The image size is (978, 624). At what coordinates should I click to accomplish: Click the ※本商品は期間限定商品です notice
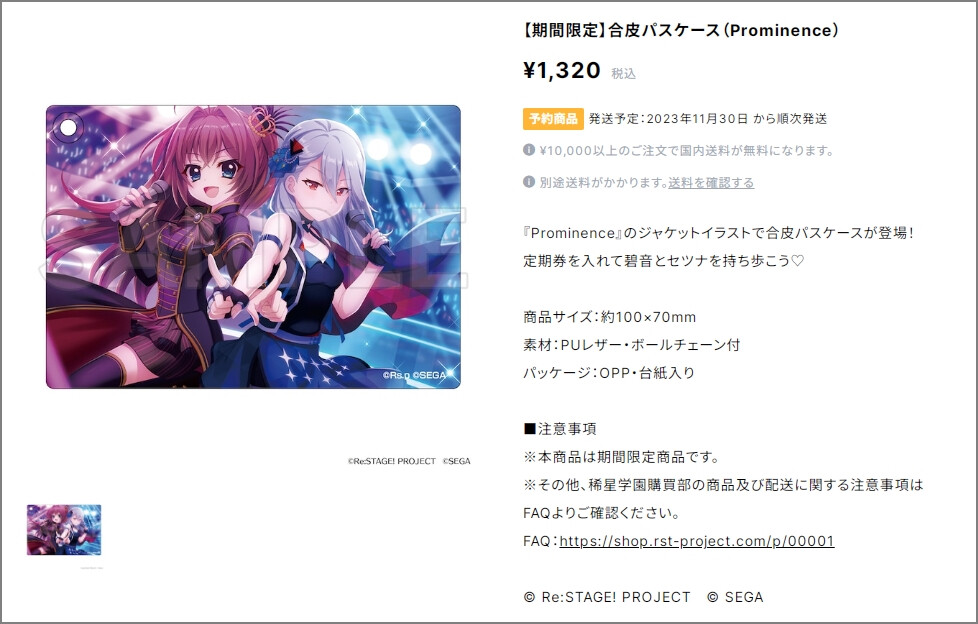(622, 457)
